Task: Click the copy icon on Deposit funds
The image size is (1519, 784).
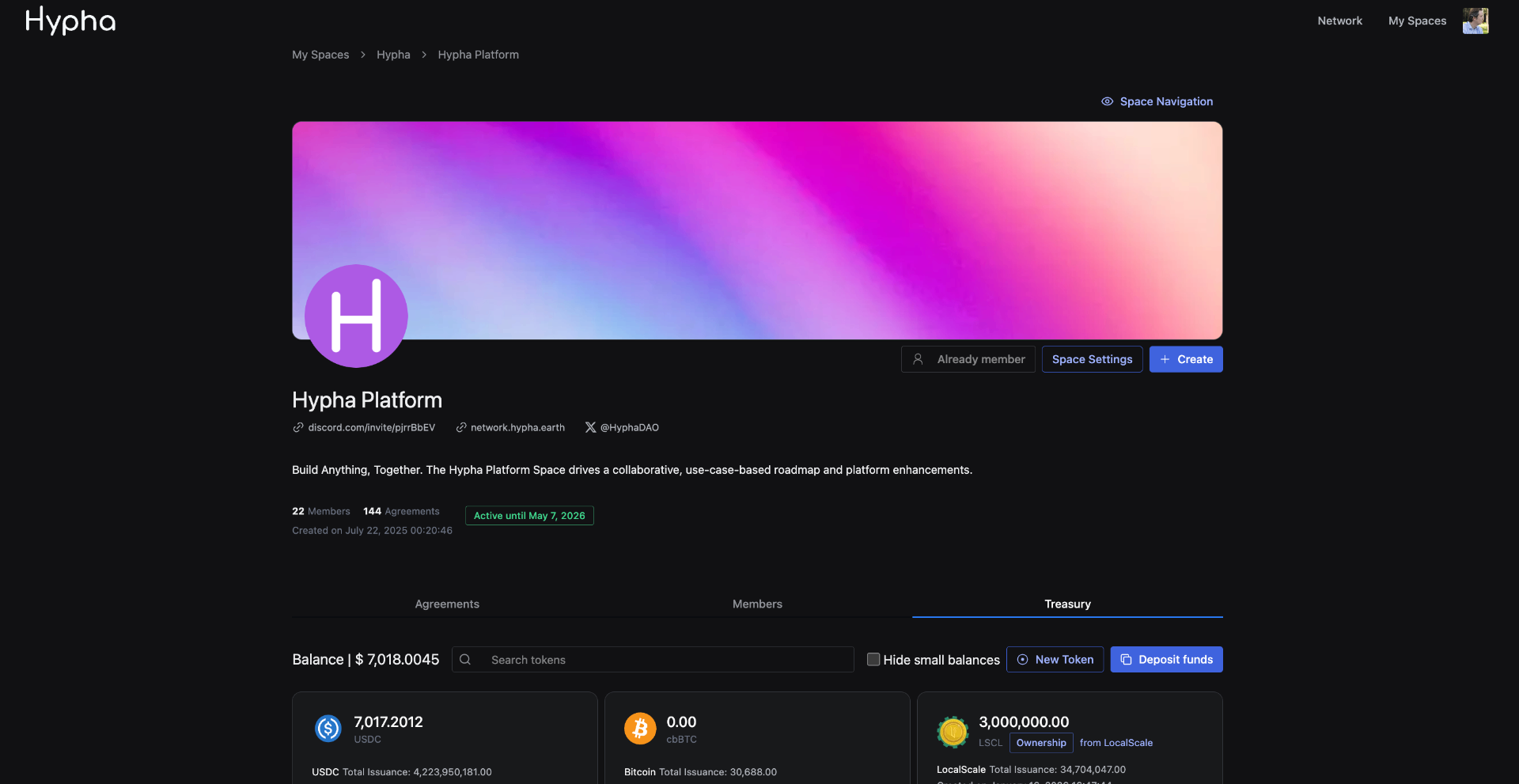Action: pyautogui.click(x=1126, y=660)
